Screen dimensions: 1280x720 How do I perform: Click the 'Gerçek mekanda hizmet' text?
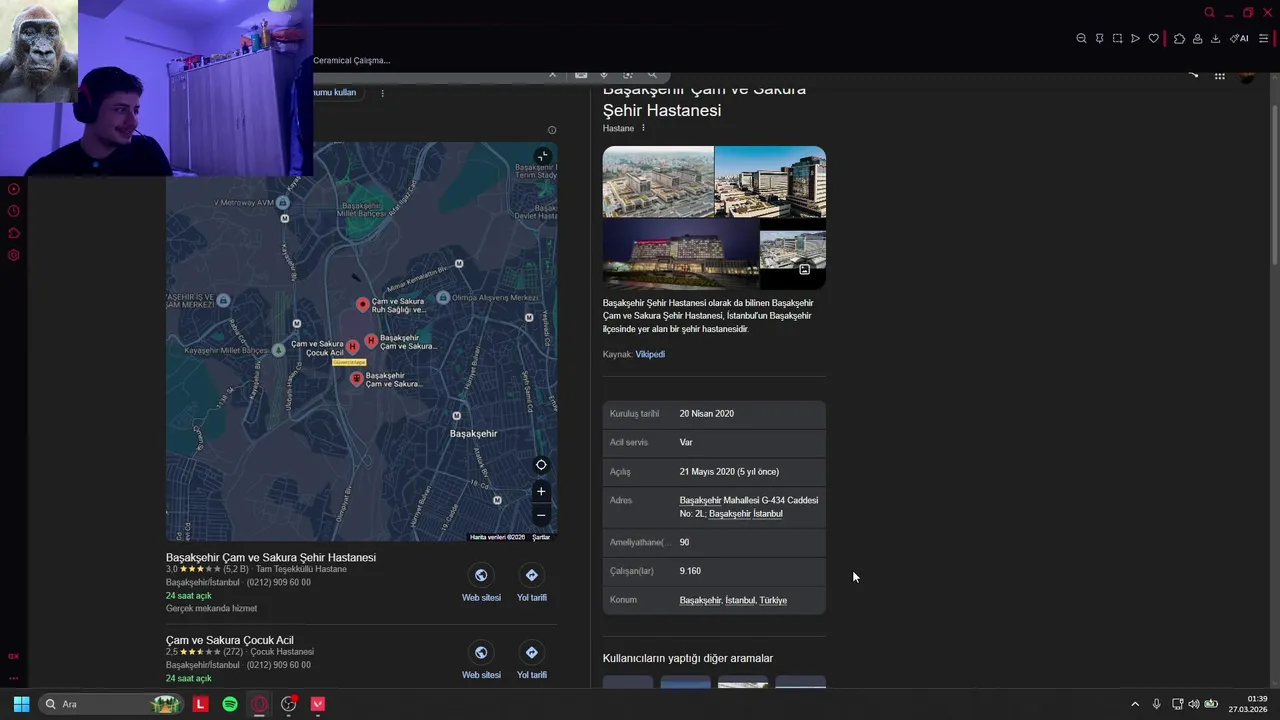[x=211, y=608]
